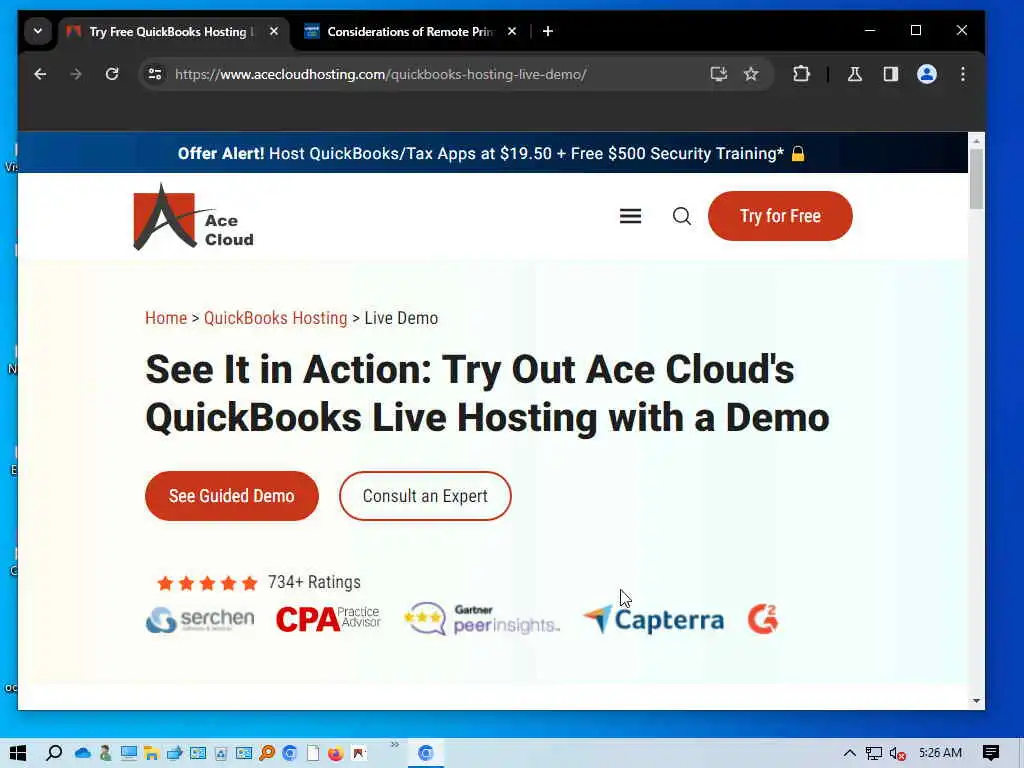Select the active Chromium taskbar window button
Screen dimensions: 1024x768
pos(426,753)
